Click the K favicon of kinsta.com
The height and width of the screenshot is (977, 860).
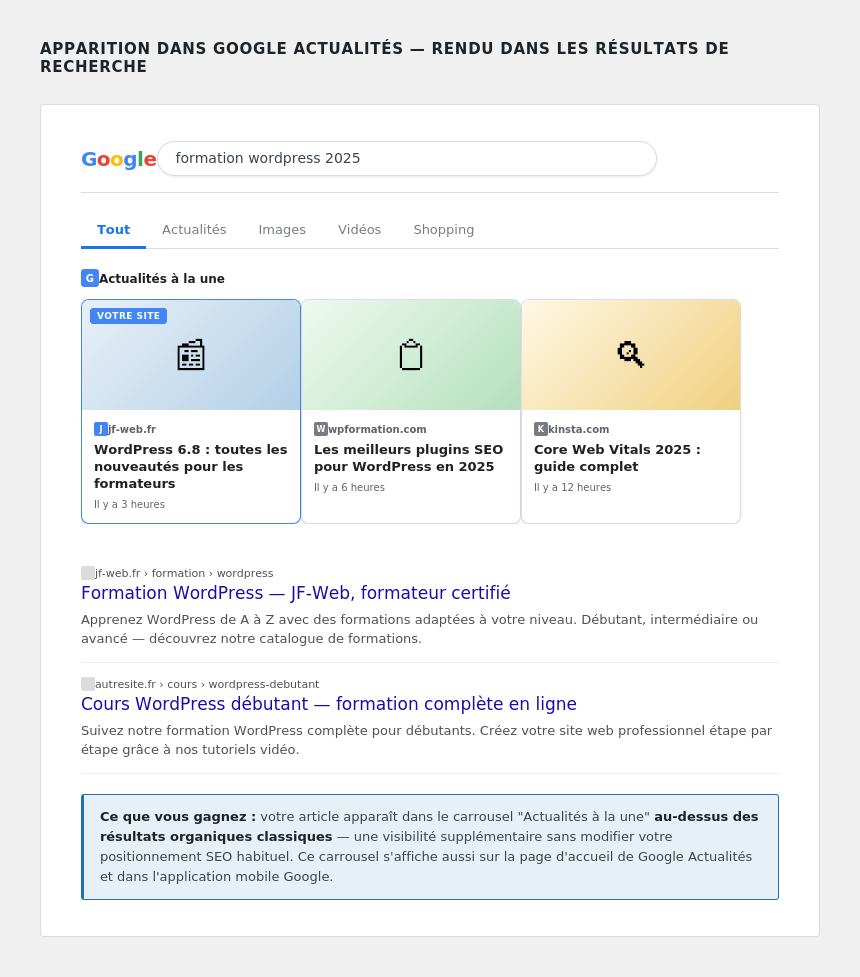[x=541, y=429]
